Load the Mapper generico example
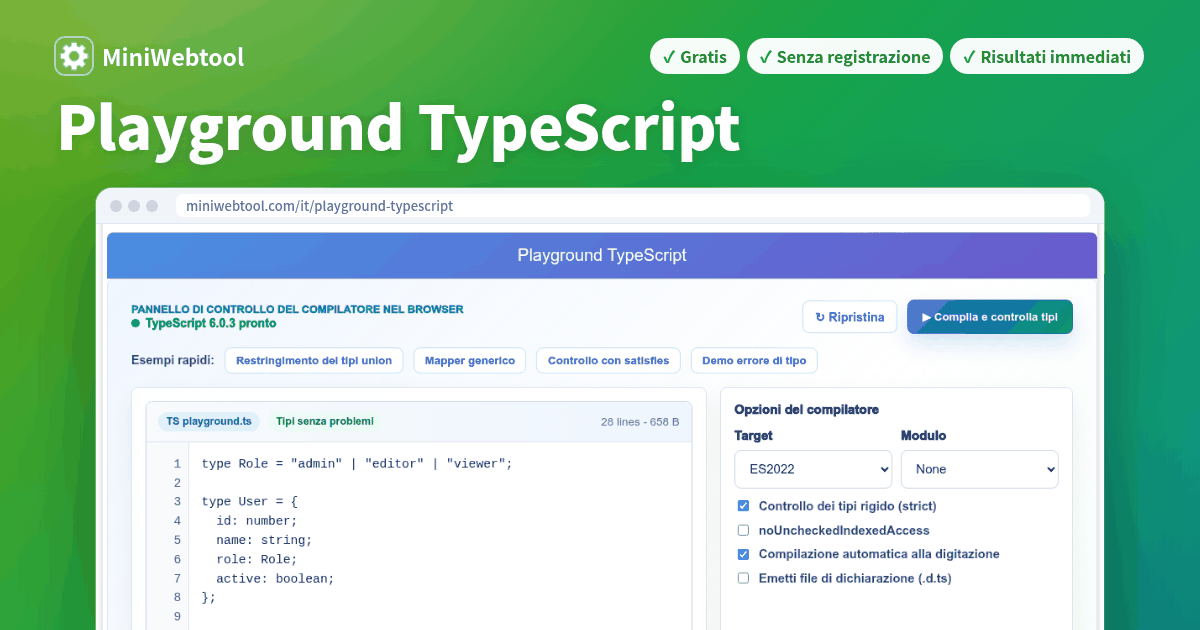 point(470,360)
